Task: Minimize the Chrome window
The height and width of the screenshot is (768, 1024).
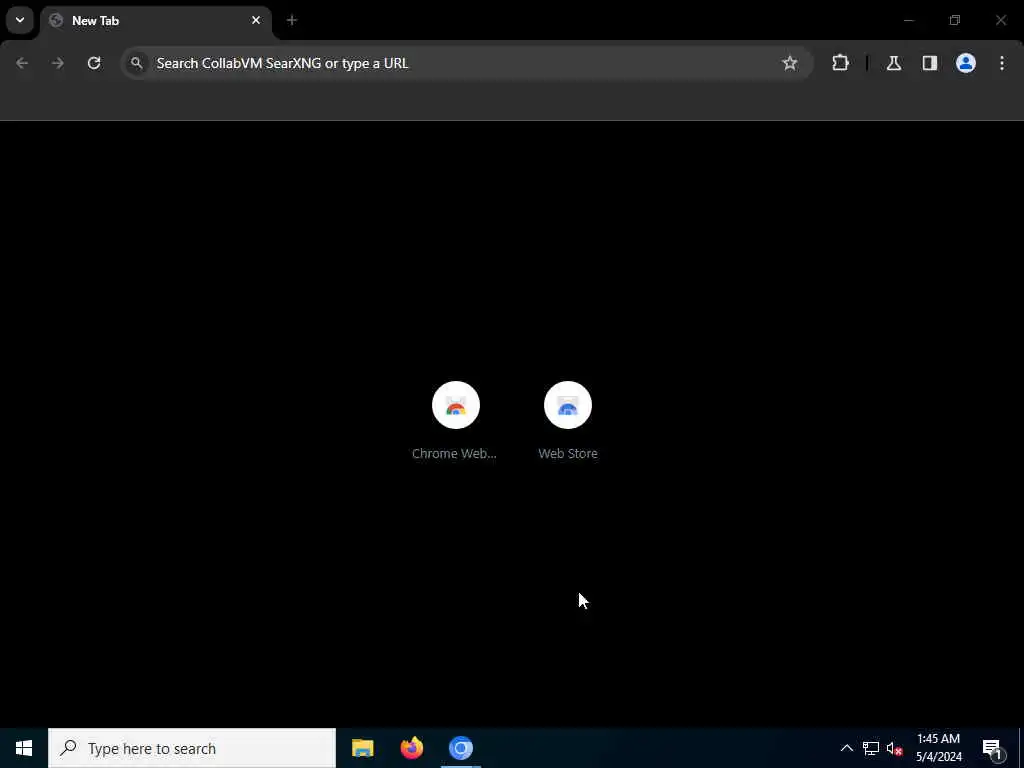Action: point(908,20)
